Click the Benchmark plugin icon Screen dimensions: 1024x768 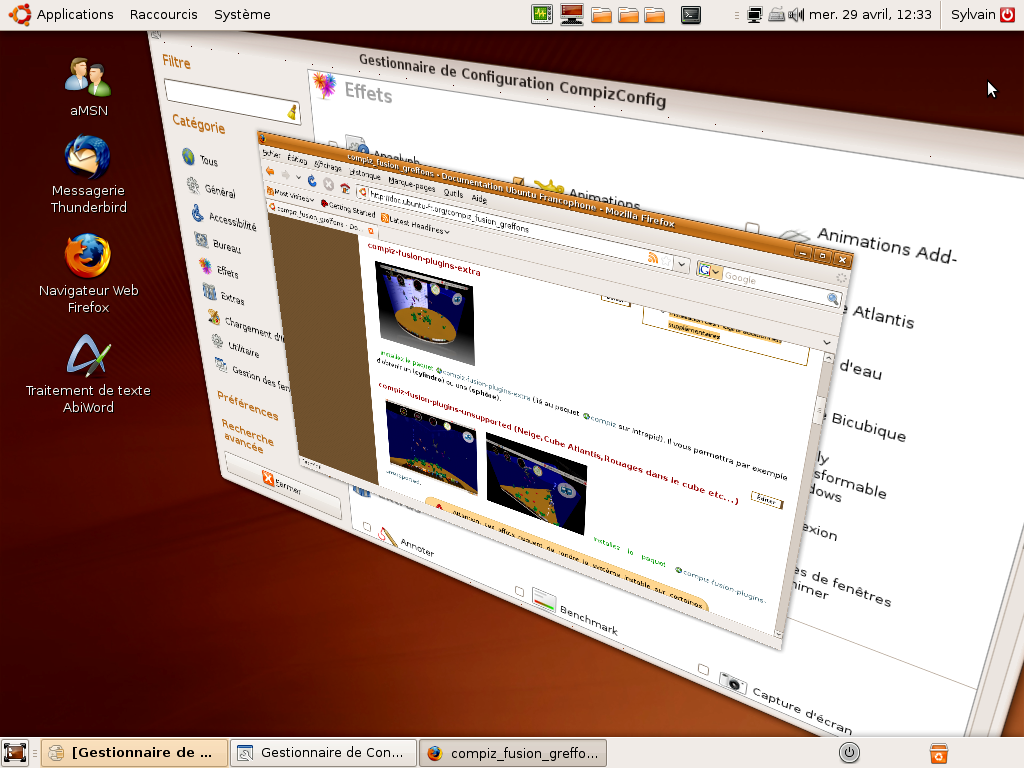[543, 601]
